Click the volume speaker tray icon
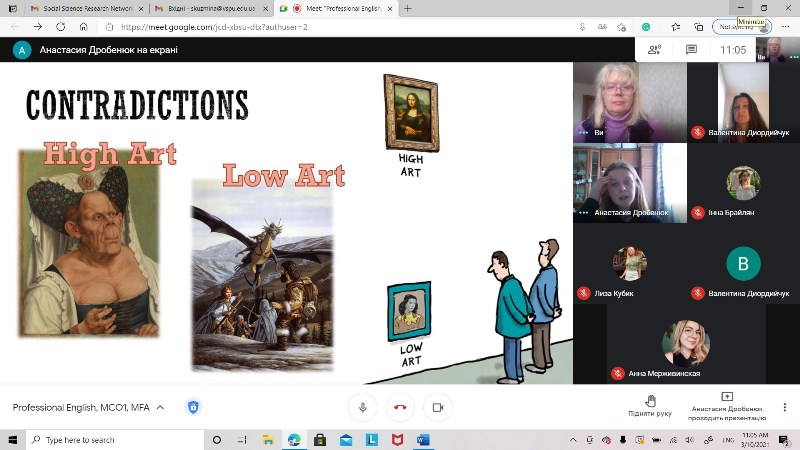The height and width of the screenshot is (450, 800). [x=690, y=440]
